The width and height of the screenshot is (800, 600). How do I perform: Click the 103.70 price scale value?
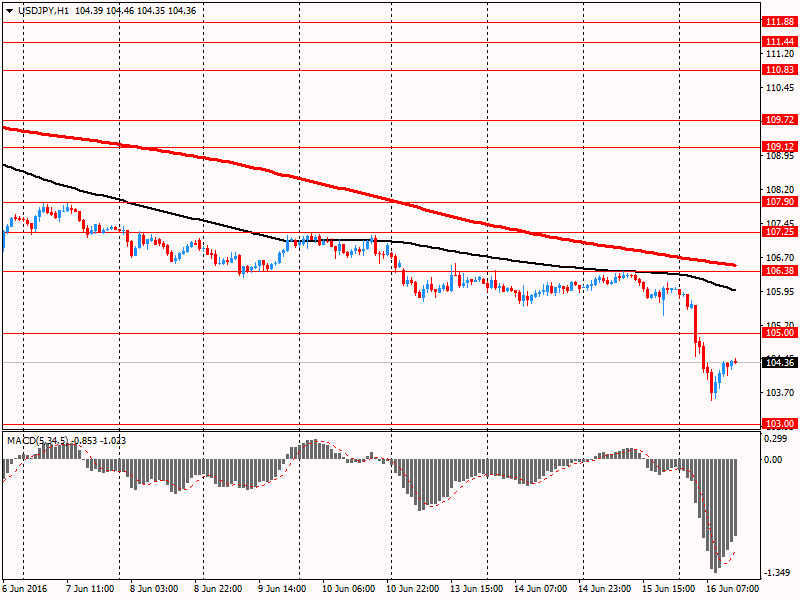click(x=780, y=392)
